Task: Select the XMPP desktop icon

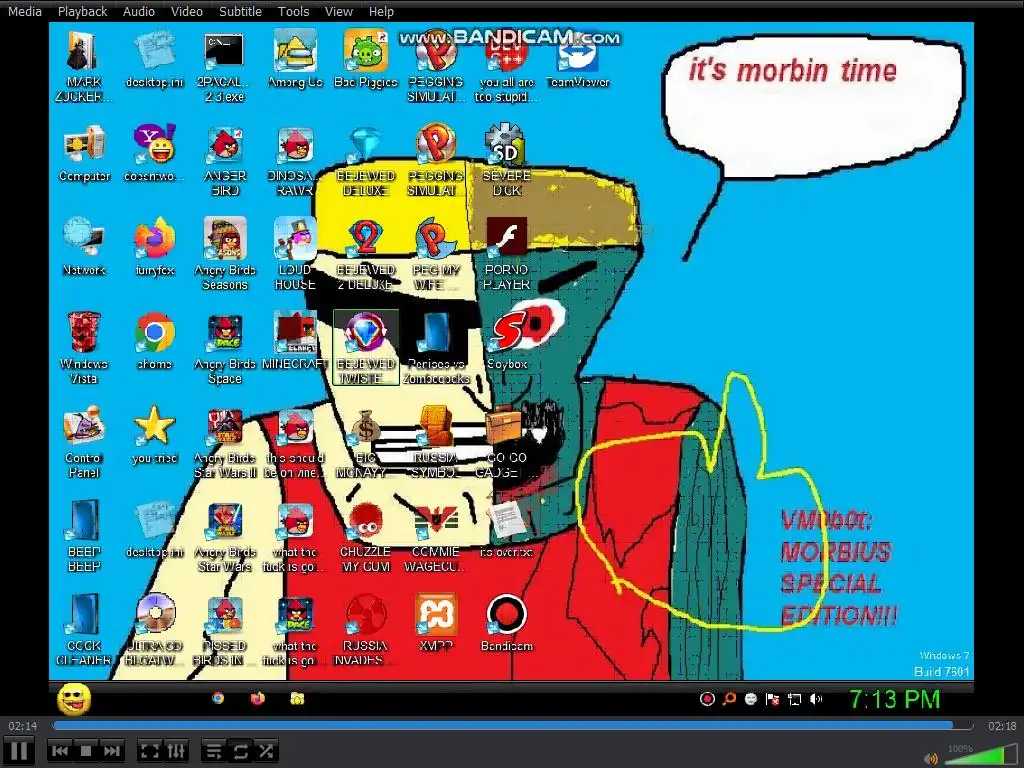Action: (436, 624)
